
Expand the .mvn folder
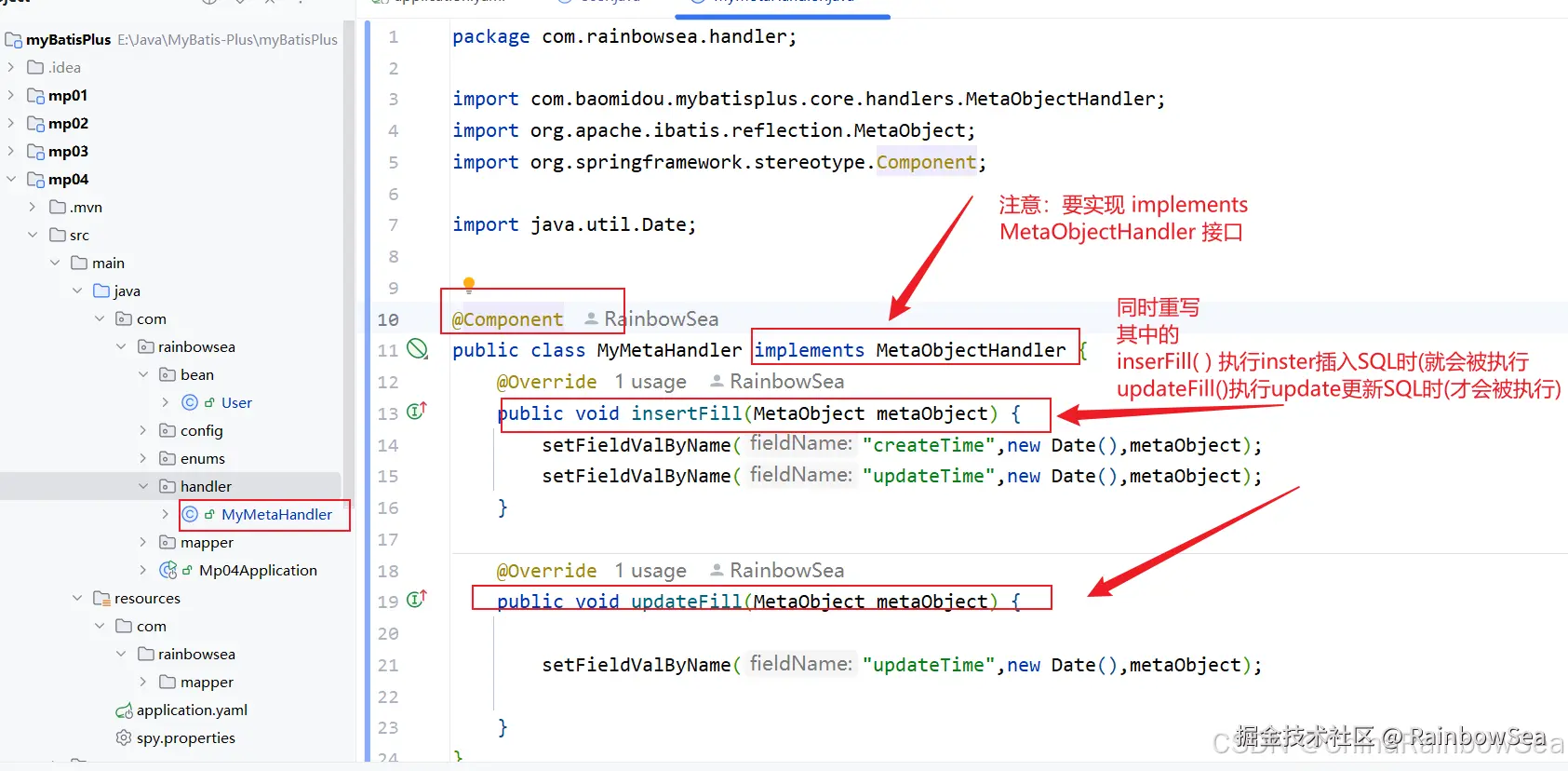(33, 207)
